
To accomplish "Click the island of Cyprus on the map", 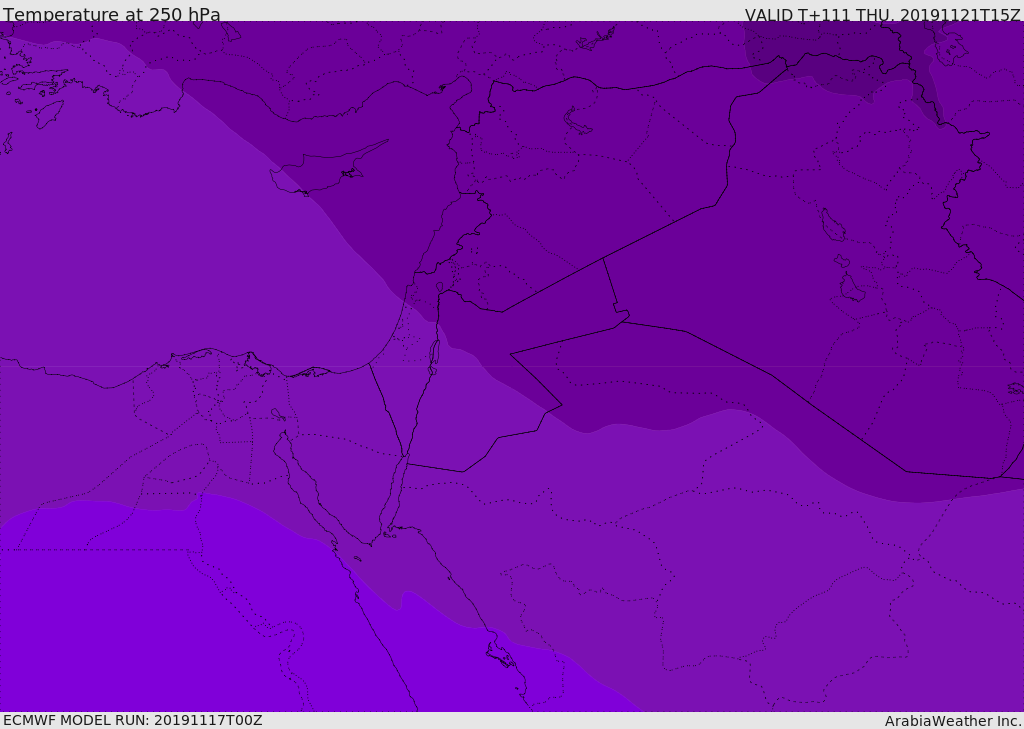I will coord(320,173).
